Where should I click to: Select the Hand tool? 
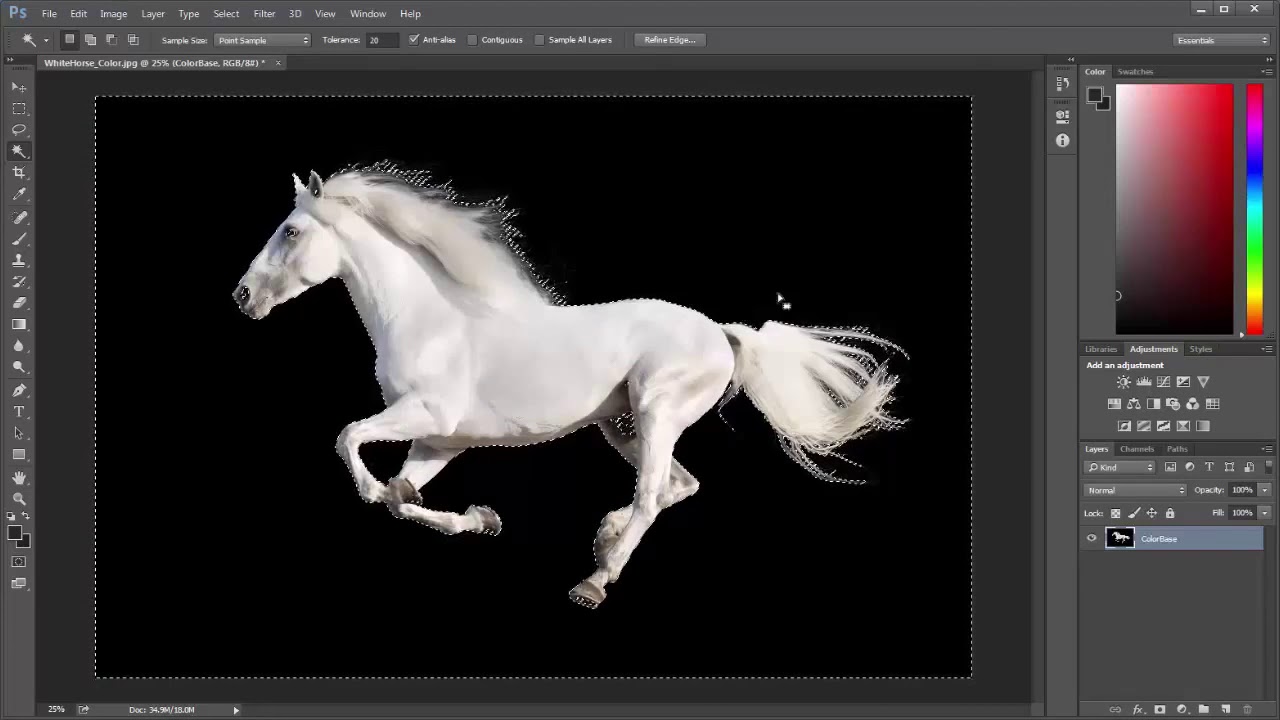coord(19,477)
